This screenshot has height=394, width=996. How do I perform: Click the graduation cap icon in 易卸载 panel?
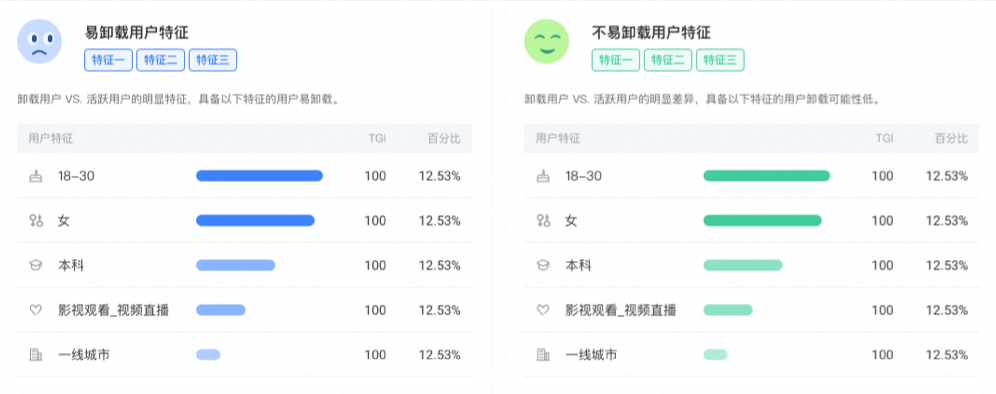(36, 266)
